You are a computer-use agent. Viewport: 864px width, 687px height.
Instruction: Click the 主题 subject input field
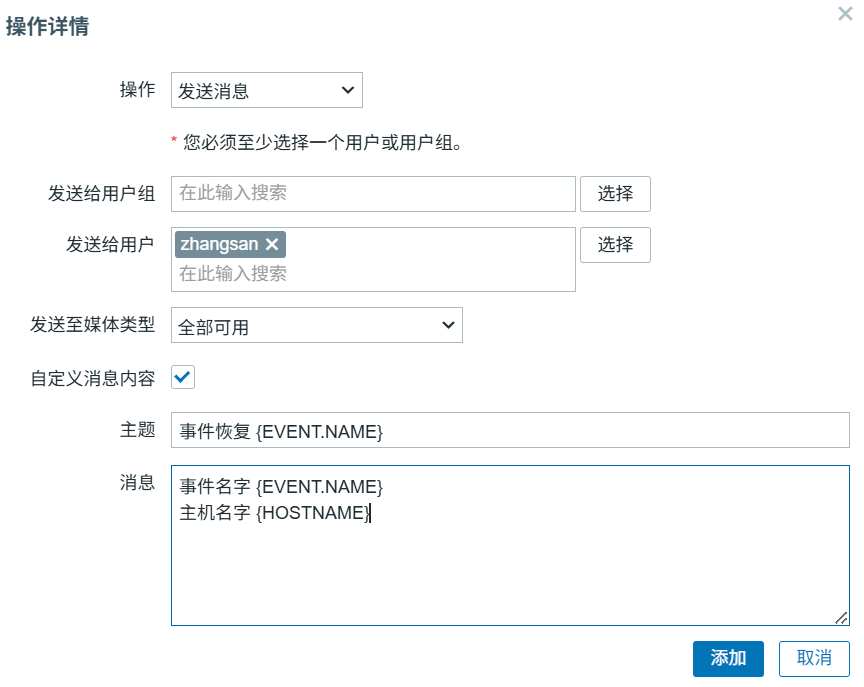pos(510,430)
